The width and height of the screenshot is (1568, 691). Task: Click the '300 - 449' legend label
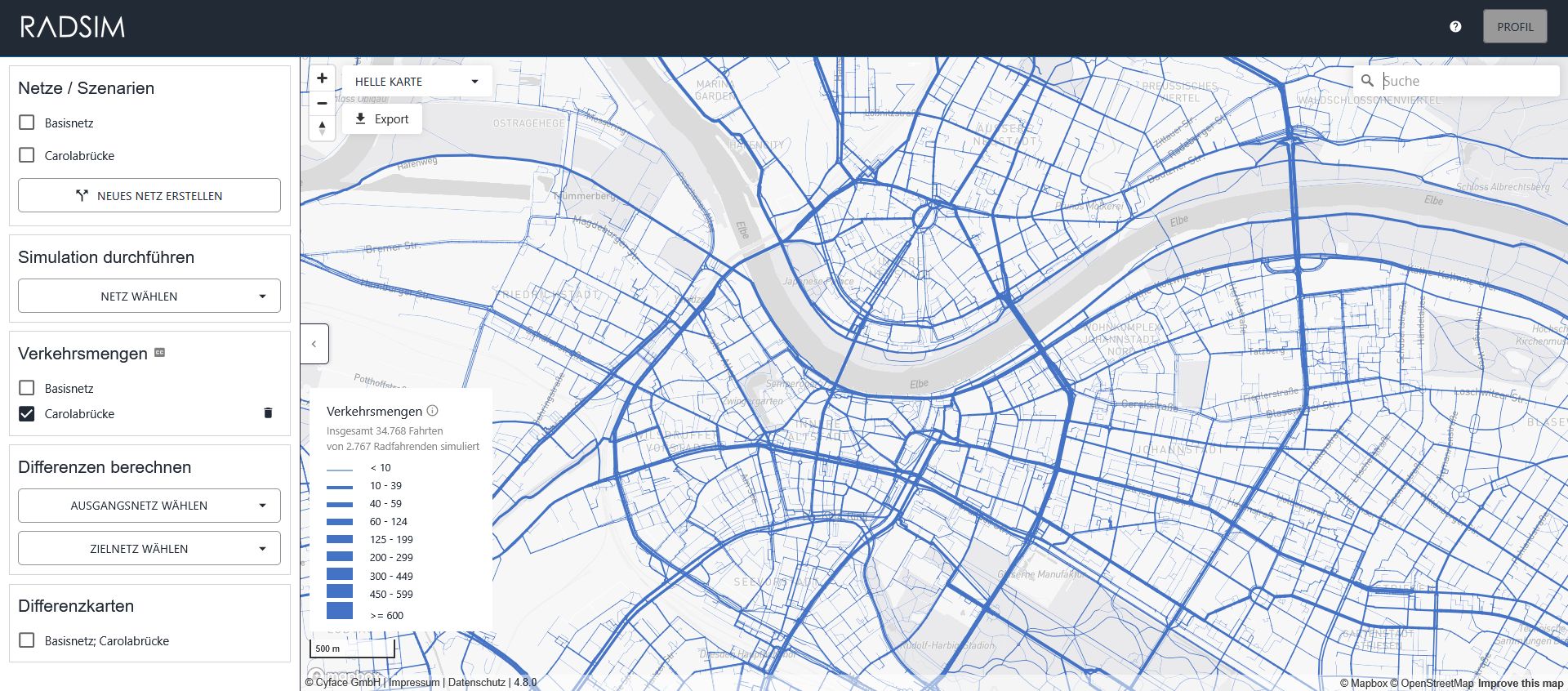click(x=391, y=577)
